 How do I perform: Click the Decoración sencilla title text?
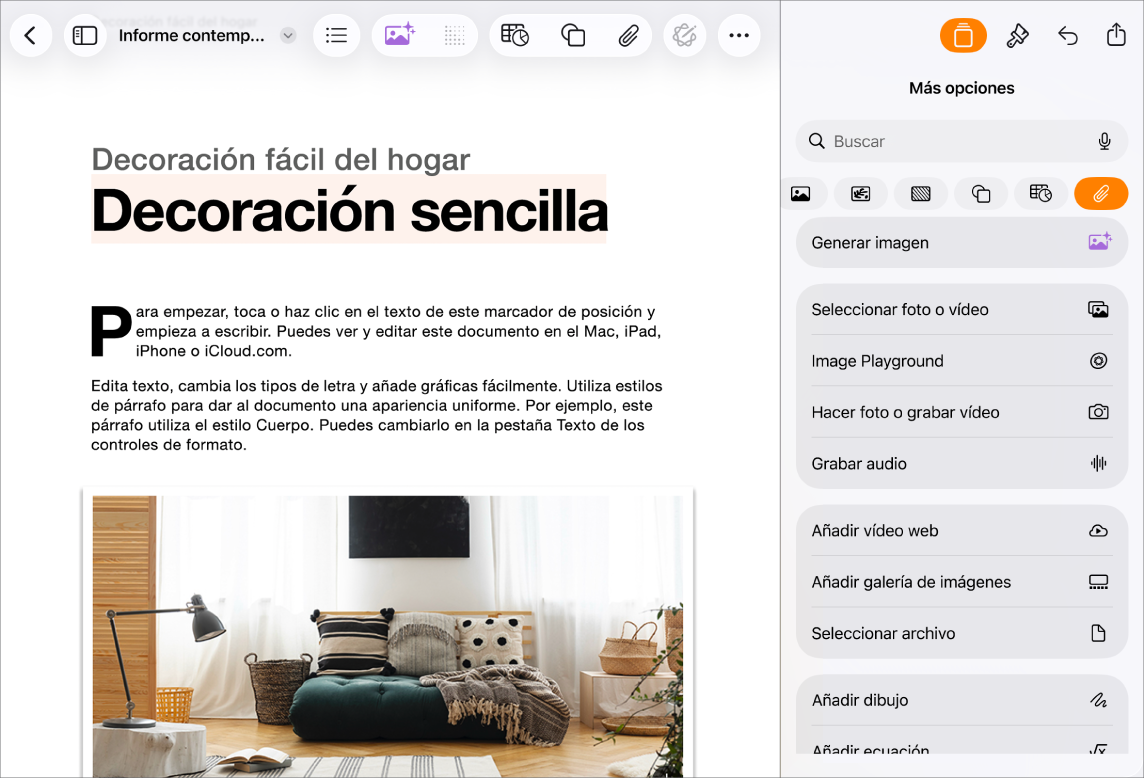click(349, 211)
